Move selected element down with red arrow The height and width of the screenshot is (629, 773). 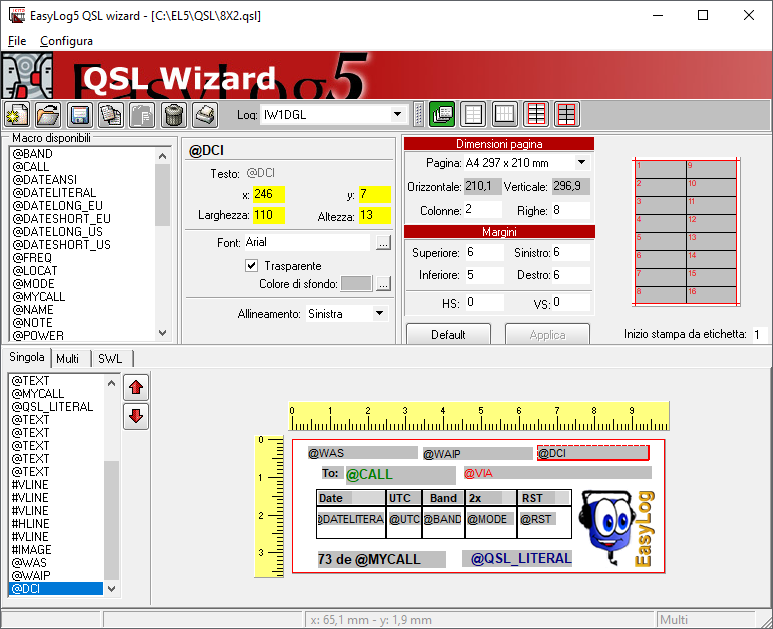(136, 417)
